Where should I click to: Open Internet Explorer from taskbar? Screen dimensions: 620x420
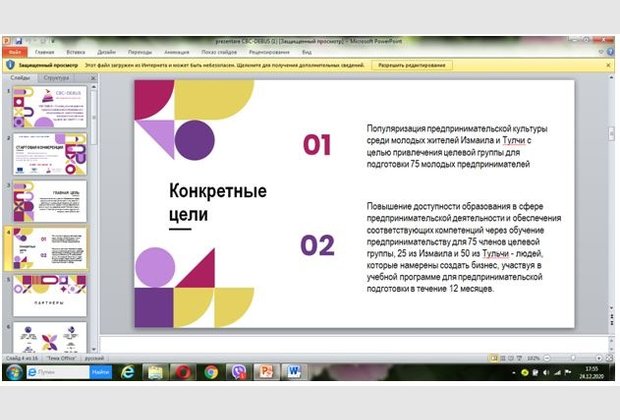tap(127, 372)
